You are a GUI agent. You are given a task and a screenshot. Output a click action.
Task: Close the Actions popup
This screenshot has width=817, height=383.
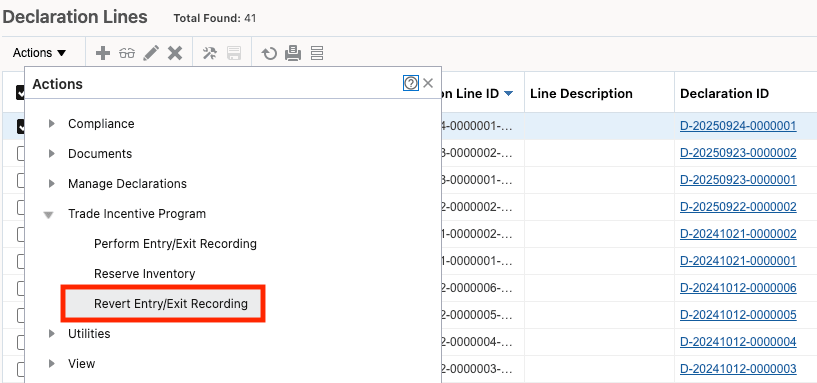coord(428,83)
